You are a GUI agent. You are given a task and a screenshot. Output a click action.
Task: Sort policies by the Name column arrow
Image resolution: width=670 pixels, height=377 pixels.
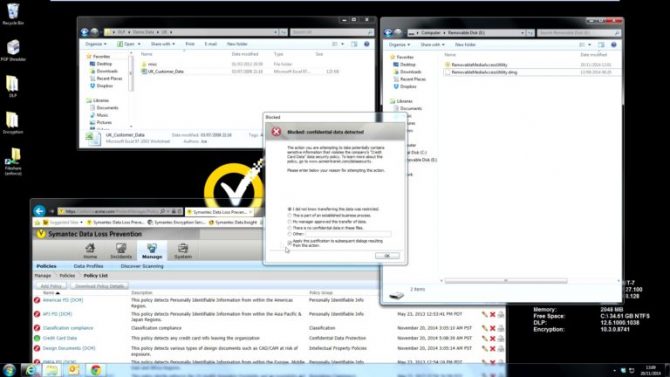(58, 293)
